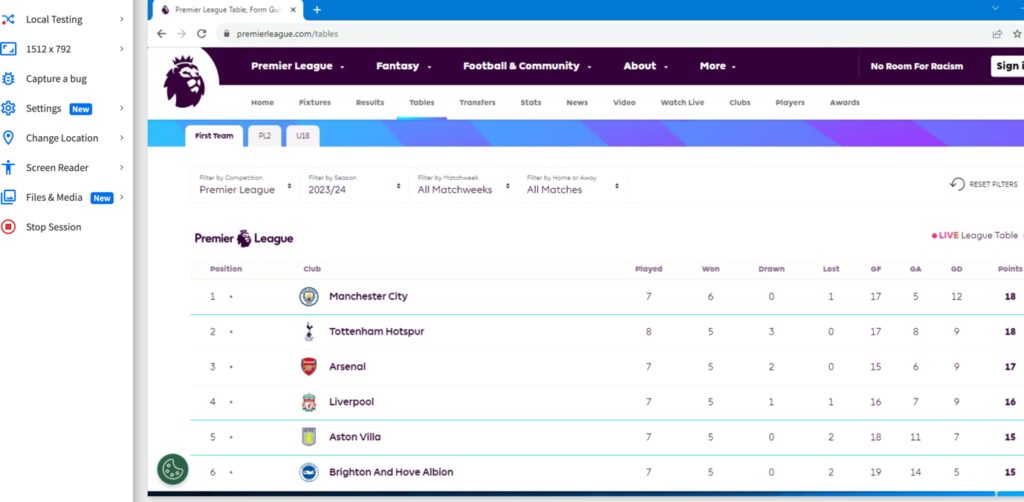This screenshot has height=502, width=1024.
Task: Click the Aston Villa club badge
Action: (x=309, y=437)
